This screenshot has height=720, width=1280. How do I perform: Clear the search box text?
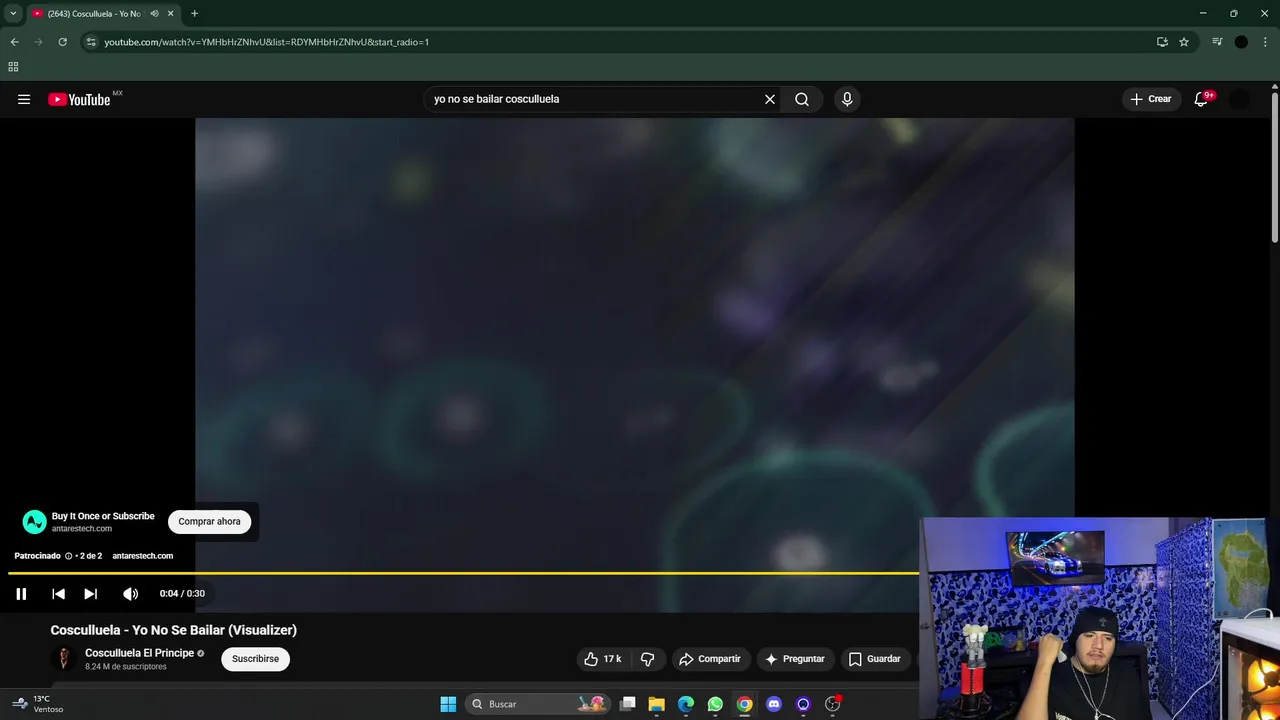[x=770, y=99]
